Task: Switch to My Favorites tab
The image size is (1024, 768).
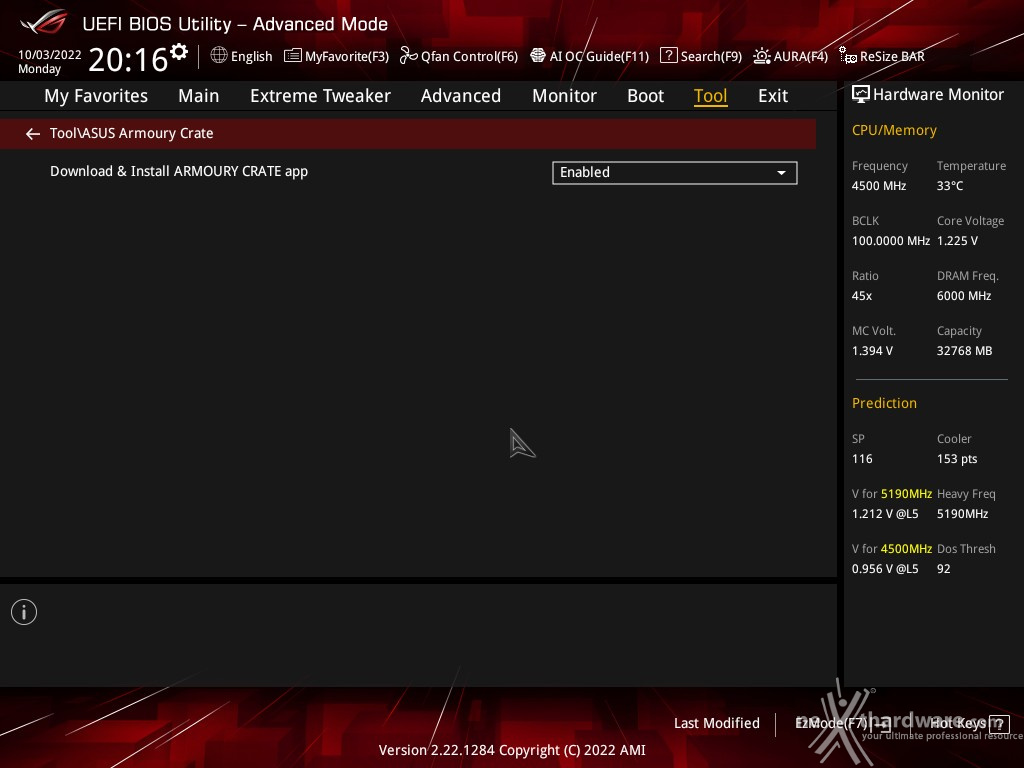Action: (x=96, y=96)
